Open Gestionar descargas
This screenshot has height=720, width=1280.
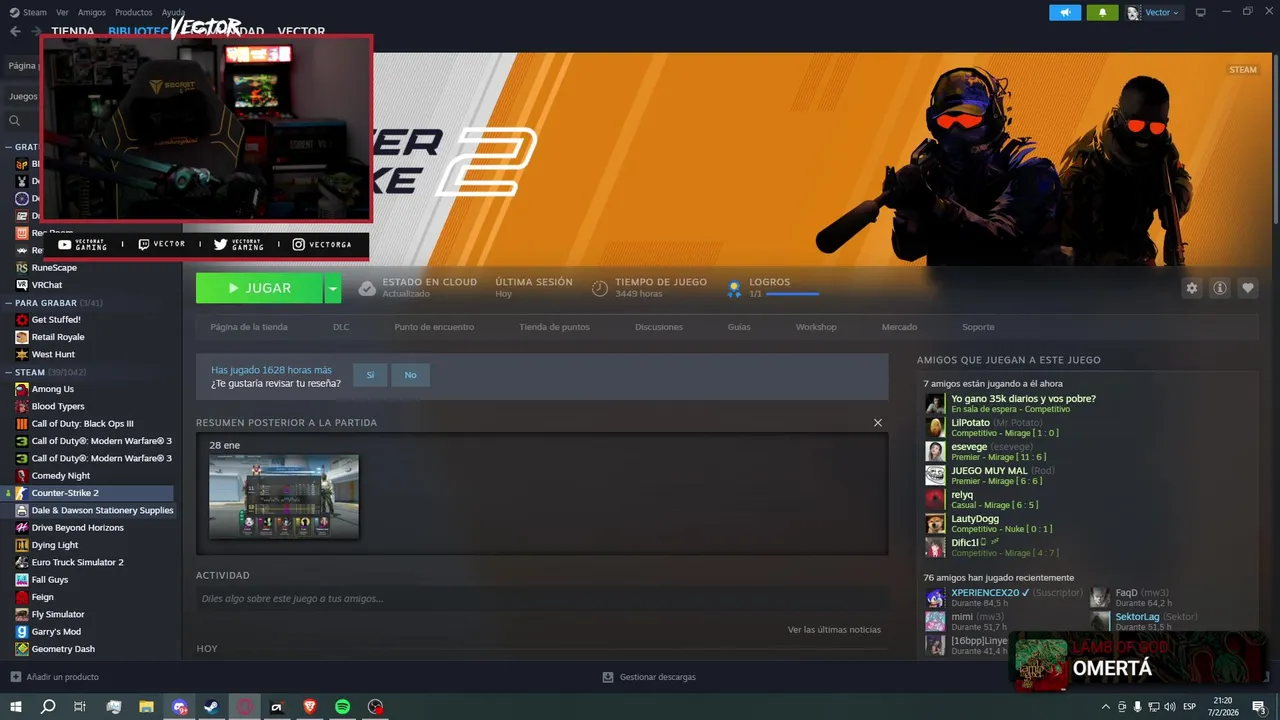(649, 677)
